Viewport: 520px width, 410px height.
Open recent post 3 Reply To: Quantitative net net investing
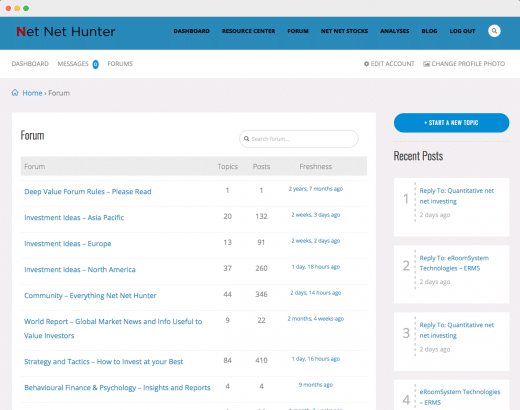[x=456, y=330]
